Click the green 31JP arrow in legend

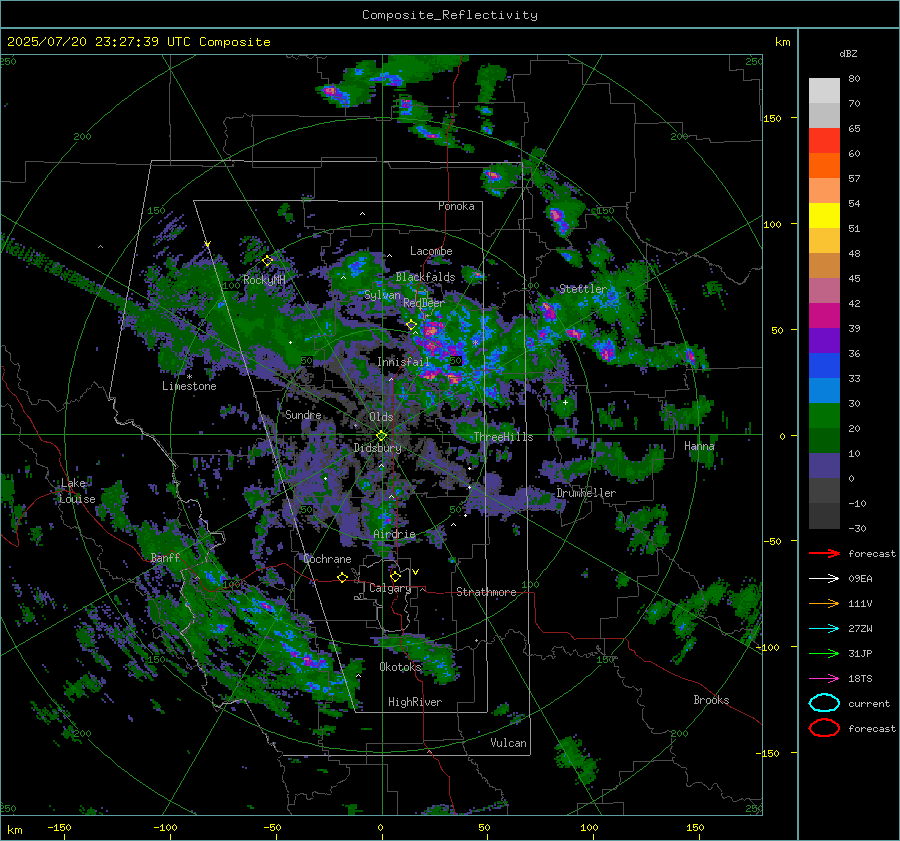point(824,653)
